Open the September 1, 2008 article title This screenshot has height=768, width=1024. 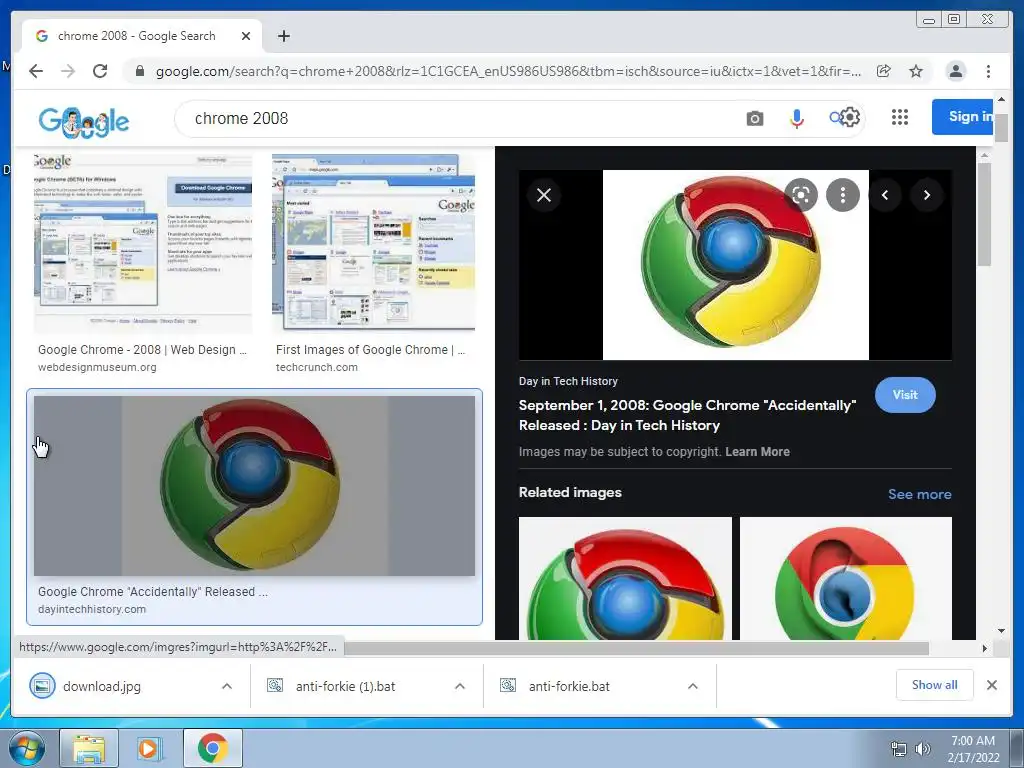pyautogui.click(x=687, y=415)
